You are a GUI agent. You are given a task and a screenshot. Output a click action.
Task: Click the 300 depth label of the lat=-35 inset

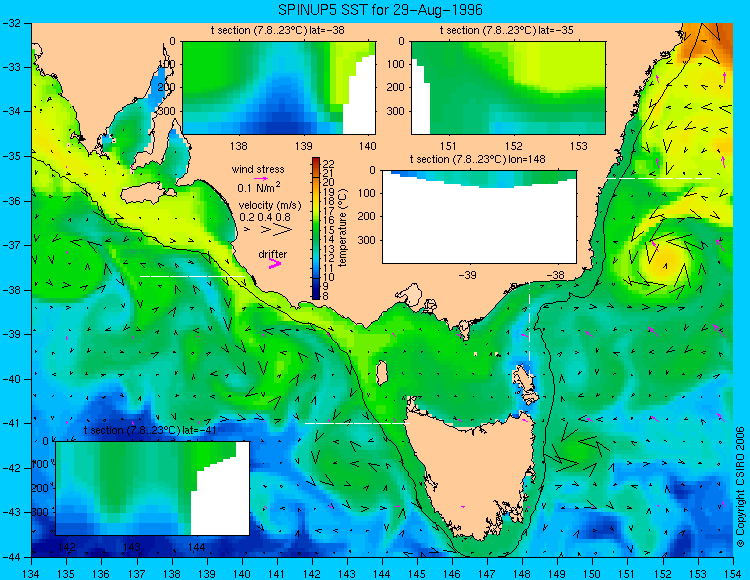397,111
